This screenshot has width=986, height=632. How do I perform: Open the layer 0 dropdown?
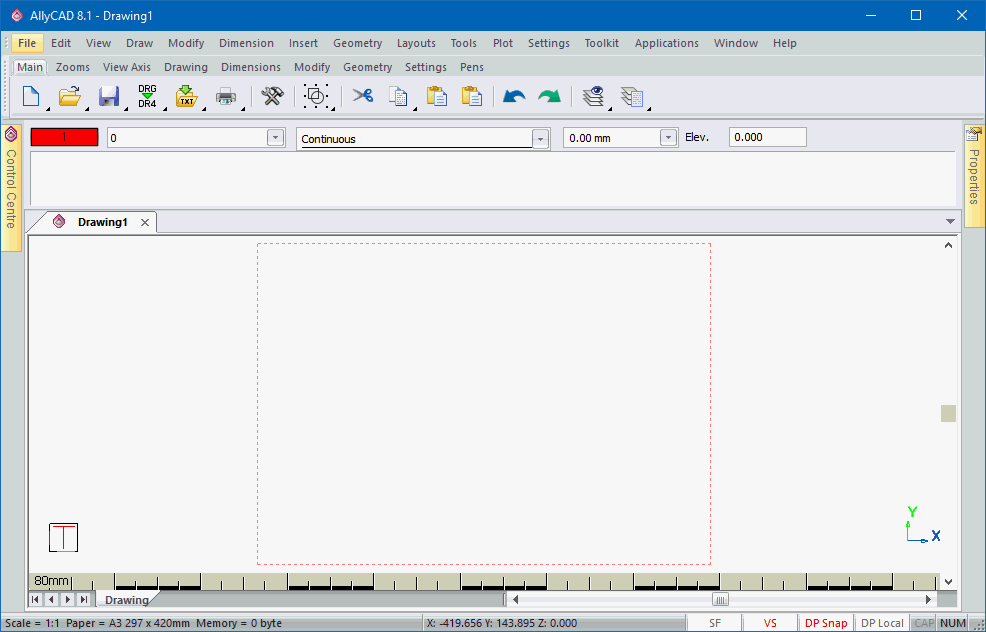pos(275,138)
